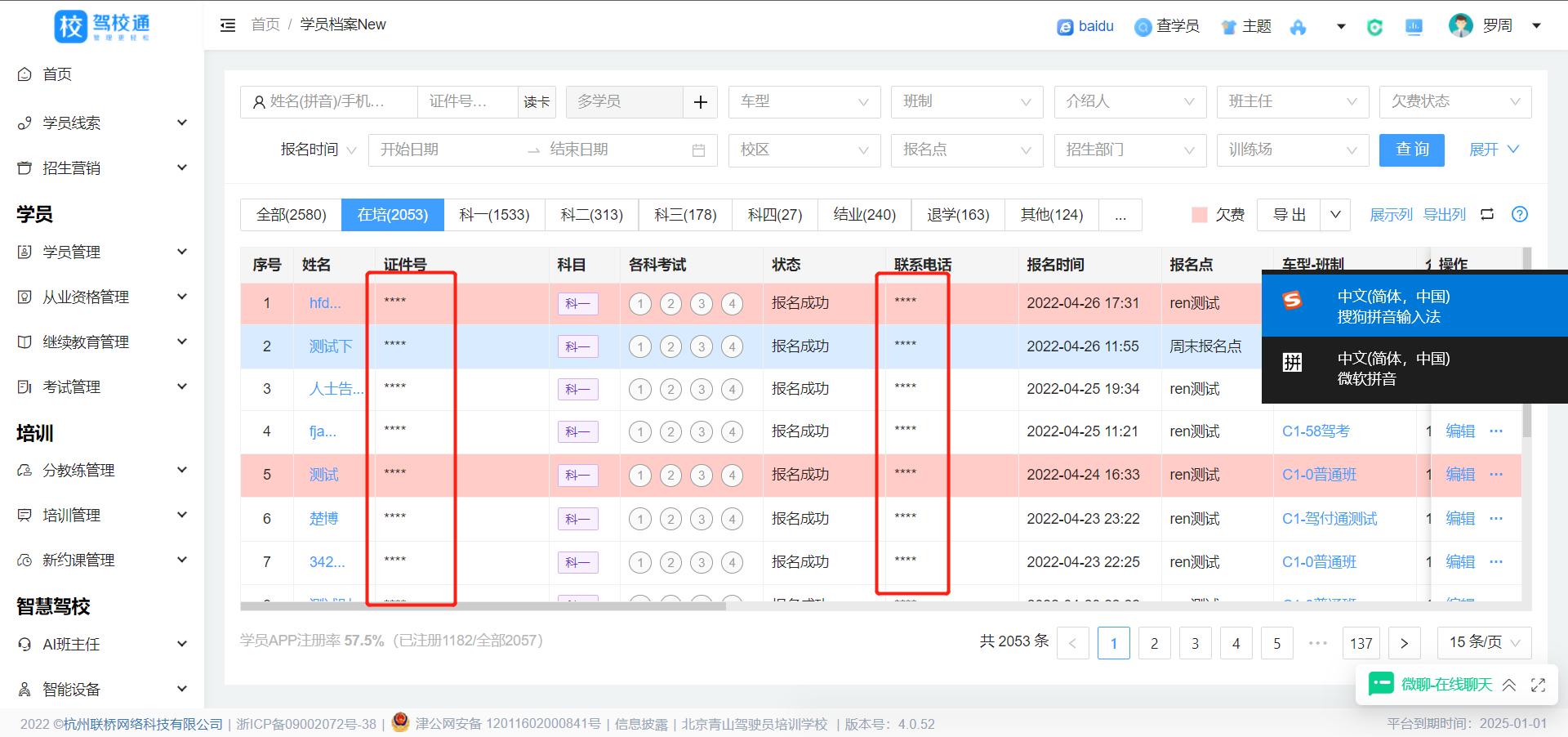Click 科一 subject tag in row 1

coord(578,304)
